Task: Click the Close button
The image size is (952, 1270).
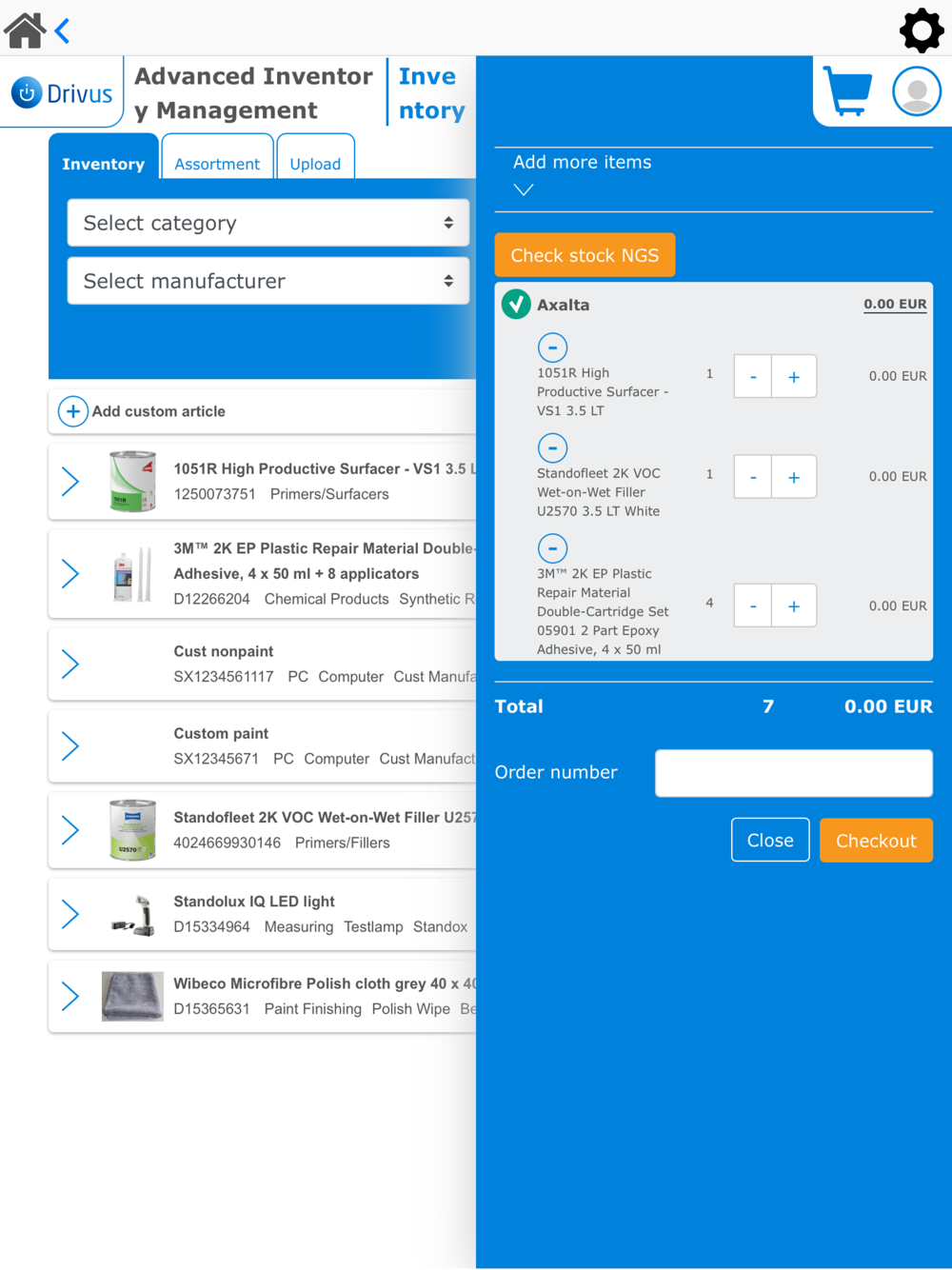Action: 770,840
